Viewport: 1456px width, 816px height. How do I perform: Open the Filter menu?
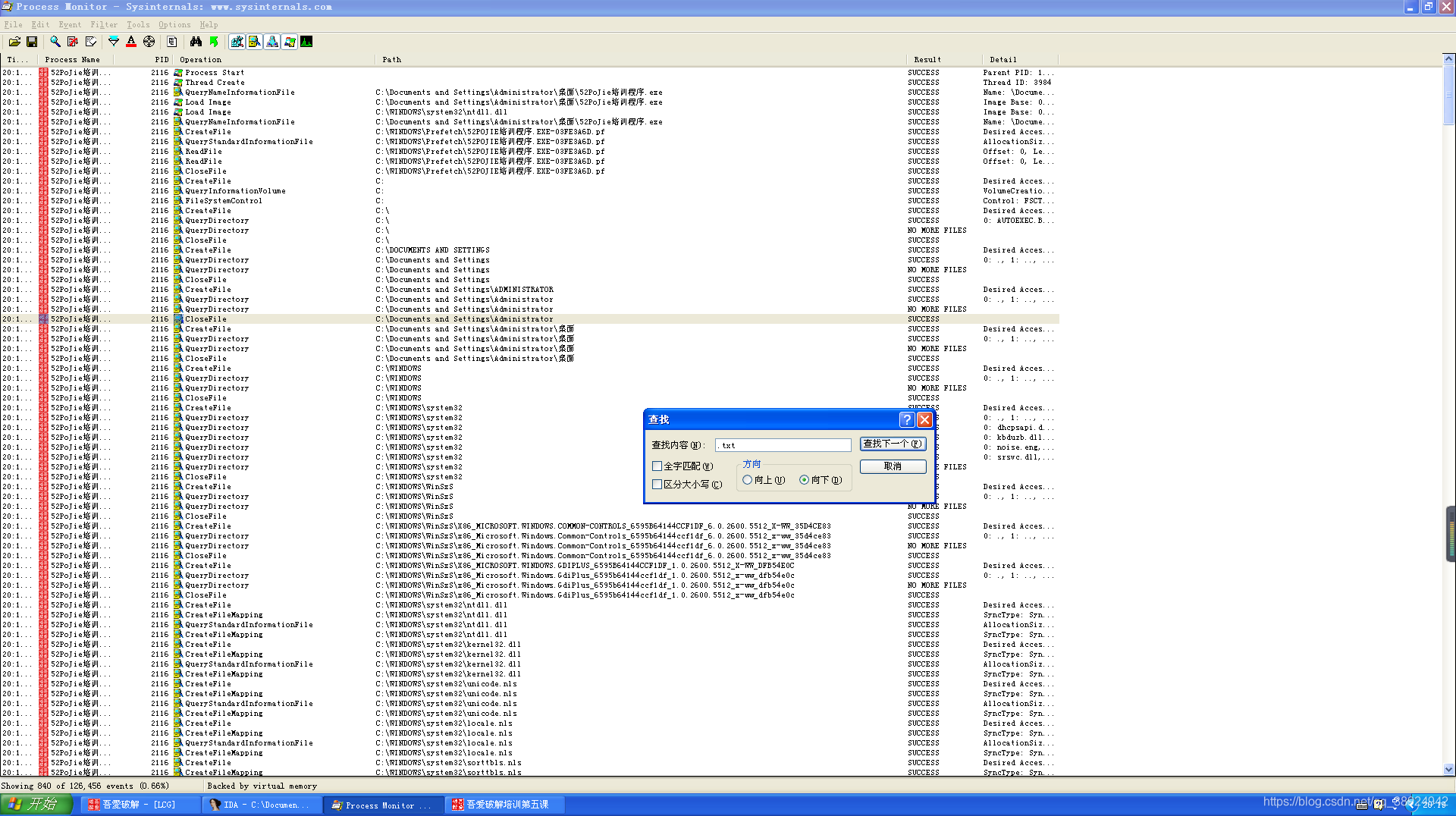tap(104, 24)
